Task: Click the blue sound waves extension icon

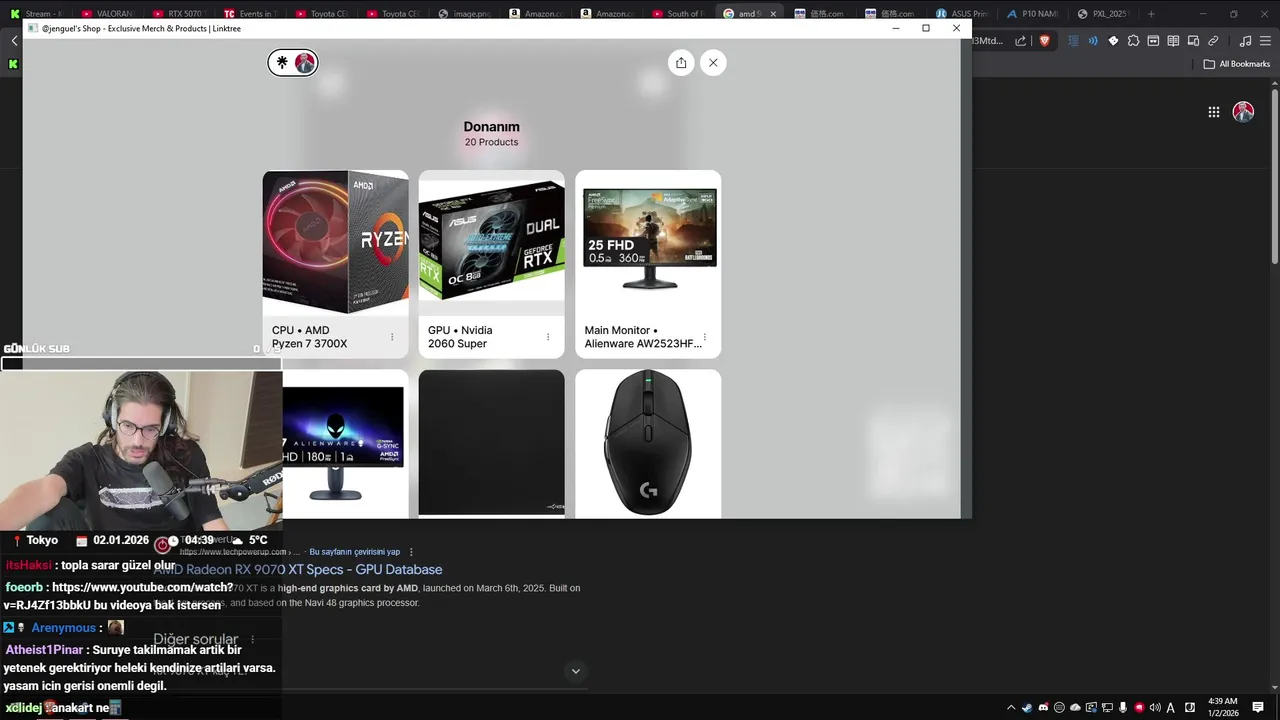Action: pos(1093,41)
